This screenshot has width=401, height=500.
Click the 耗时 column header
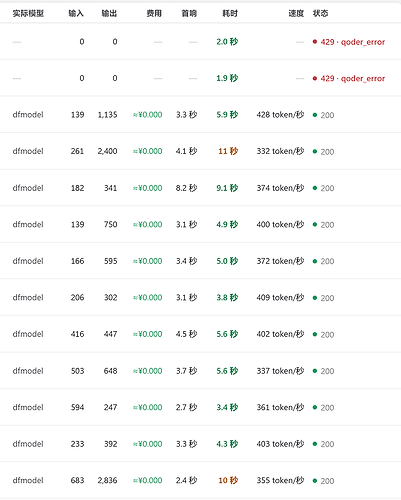click(230, 13)
